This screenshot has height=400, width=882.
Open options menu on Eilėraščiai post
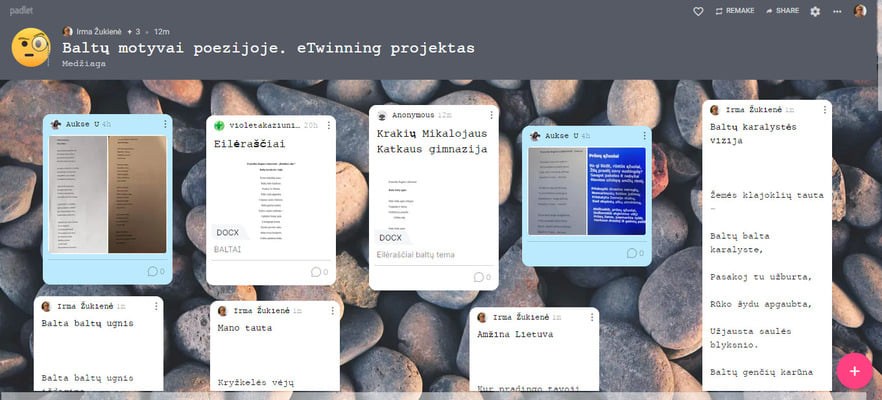click(x=328, y=125)
